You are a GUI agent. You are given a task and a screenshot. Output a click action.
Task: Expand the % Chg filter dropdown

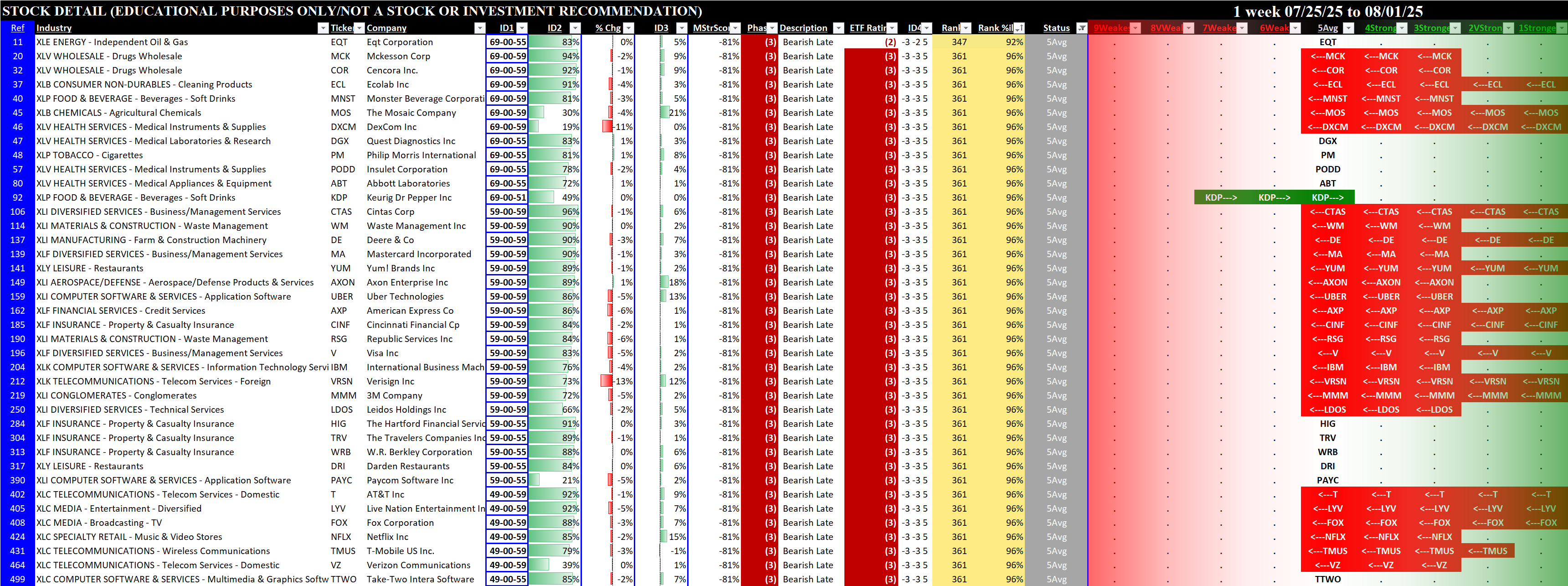coord(629,28)
